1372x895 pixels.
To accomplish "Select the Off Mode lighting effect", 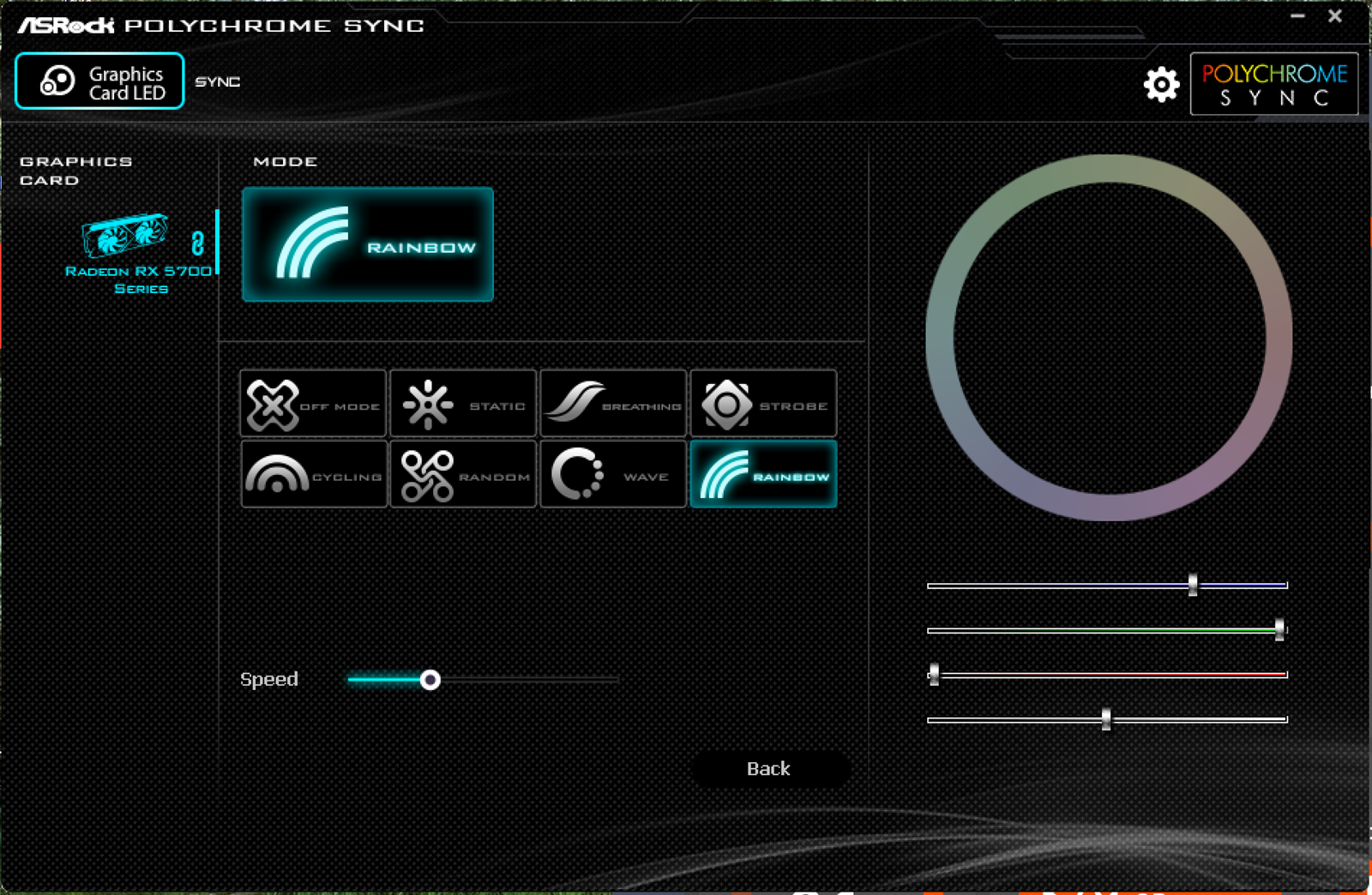I will tap(313, 404).
